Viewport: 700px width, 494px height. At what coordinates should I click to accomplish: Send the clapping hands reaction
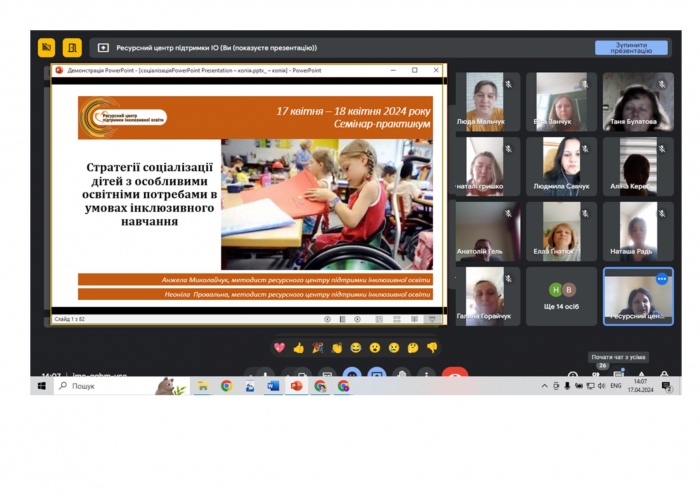point(337,348)
